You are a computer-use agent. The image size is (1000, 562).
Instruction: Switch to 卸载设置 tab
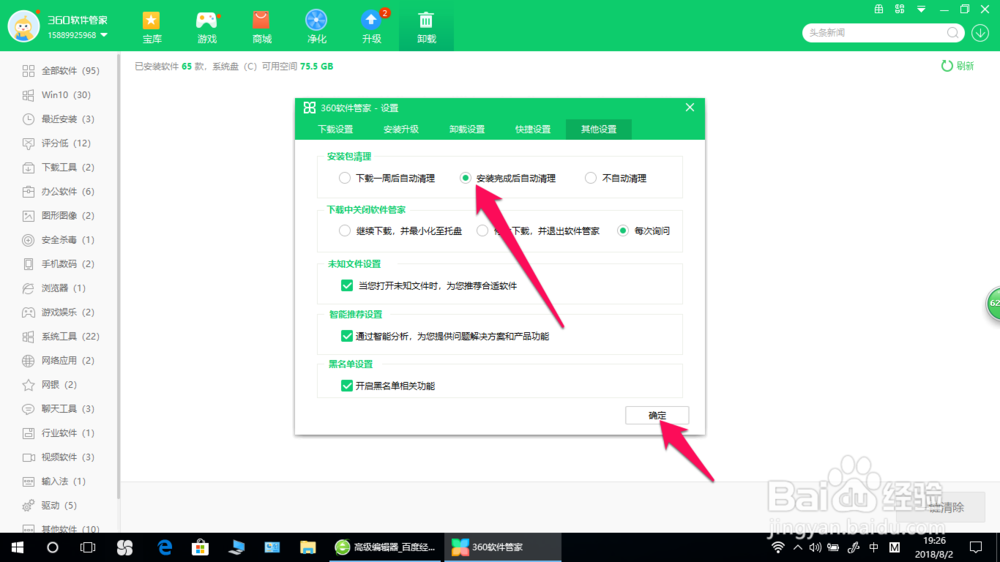(x=467, y=129)
